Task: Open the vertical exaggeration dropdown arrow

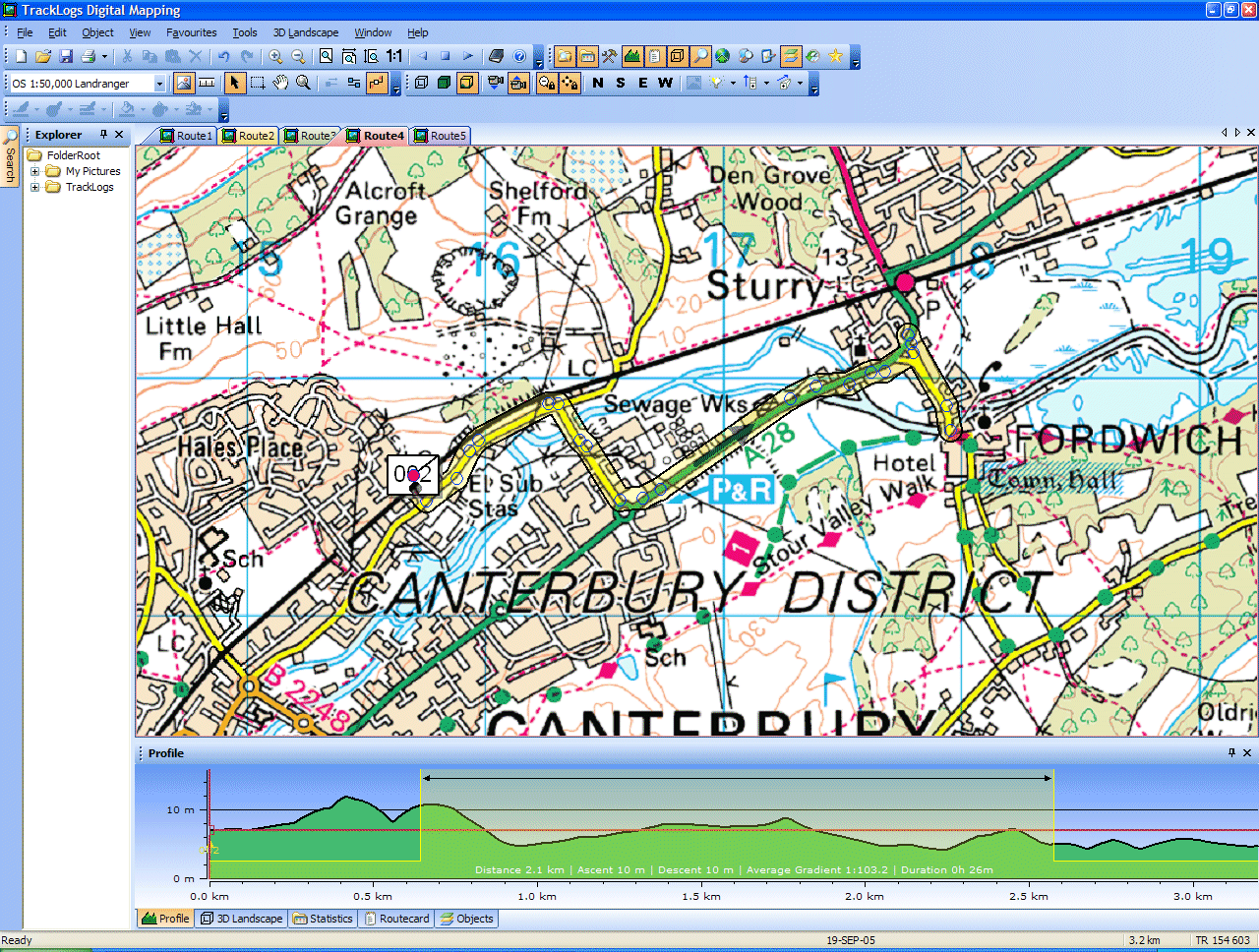Action: coord(766,83)
